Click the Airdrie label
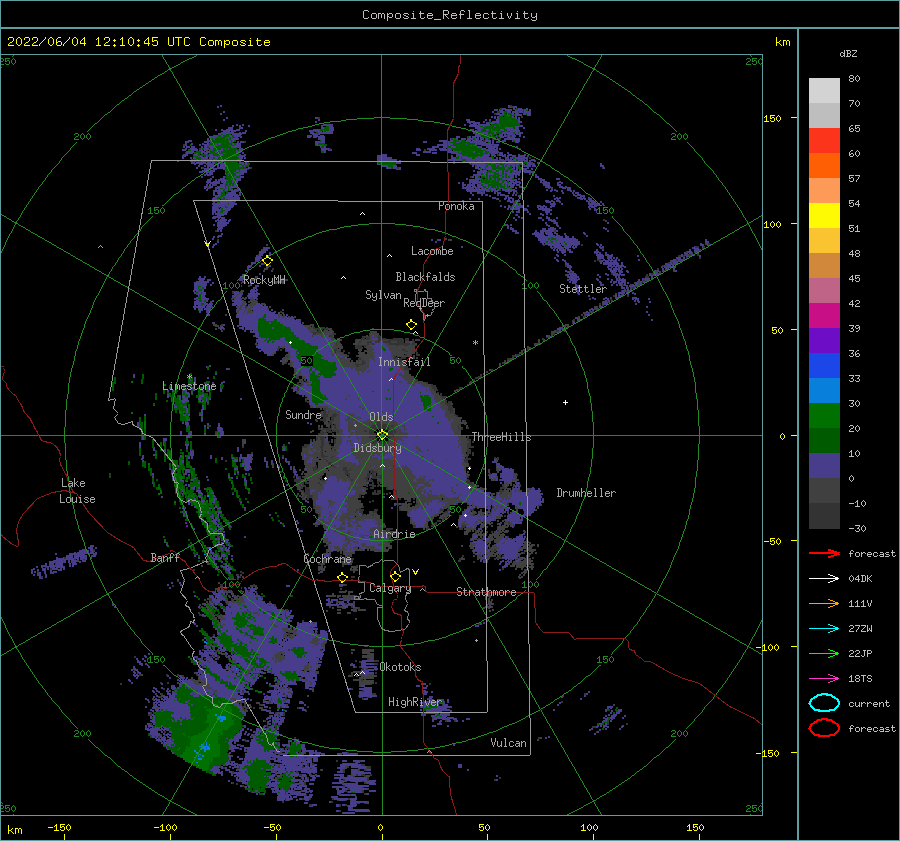Image resolution: width=900 pixels, height=841 pixels. pos(394,534)
